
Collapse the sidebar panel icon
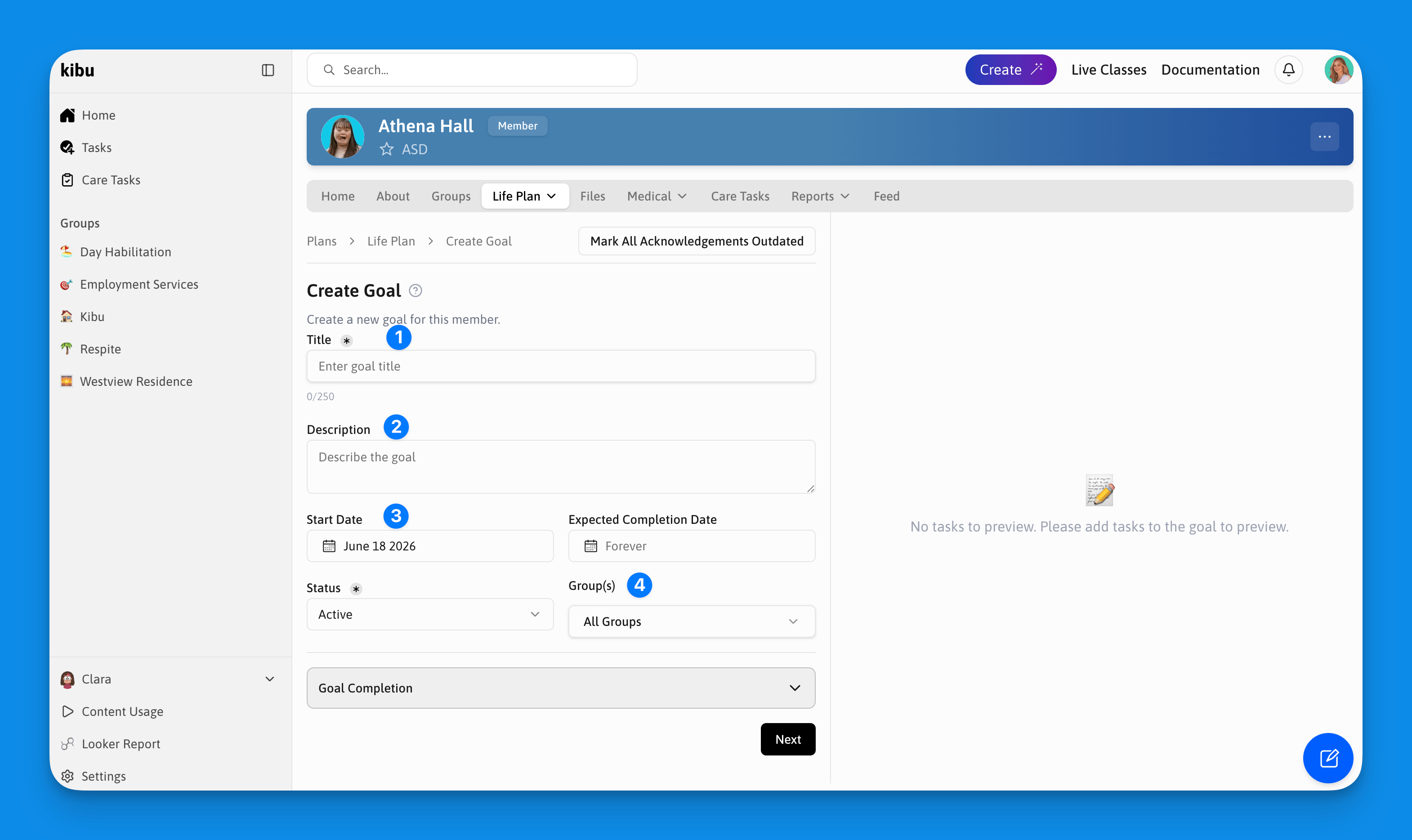click(x=268, y=70)
